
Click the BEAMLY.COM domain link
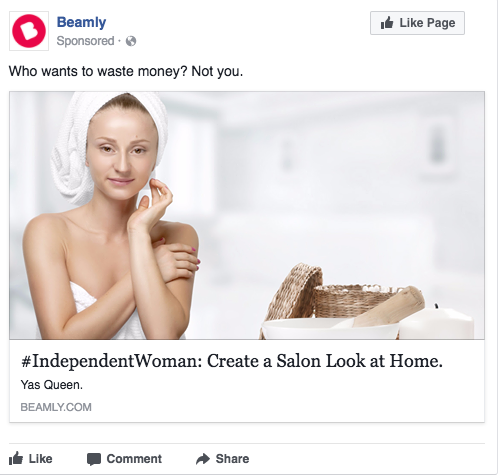tap(56, 407)
